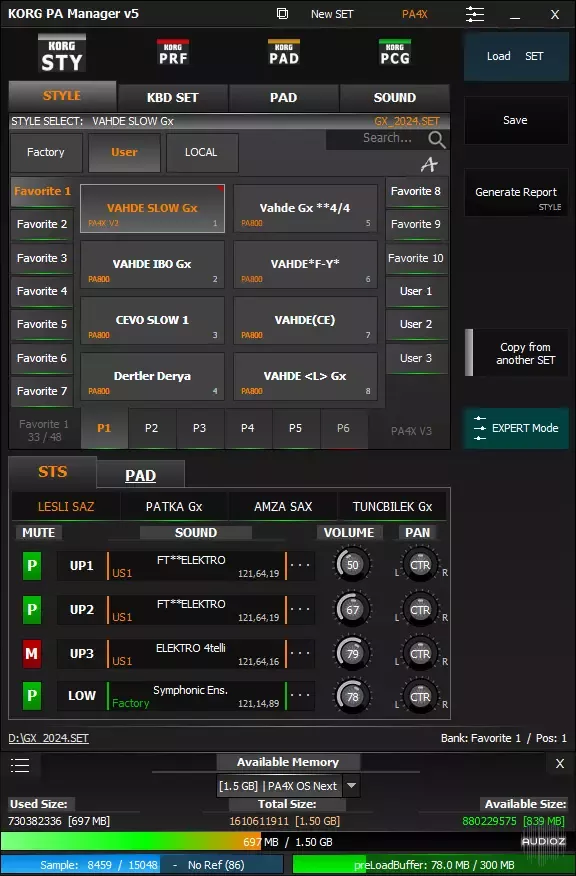576x876 pixels.
Task: Select the AMZA SAX STS
Action: coord(283,507)
